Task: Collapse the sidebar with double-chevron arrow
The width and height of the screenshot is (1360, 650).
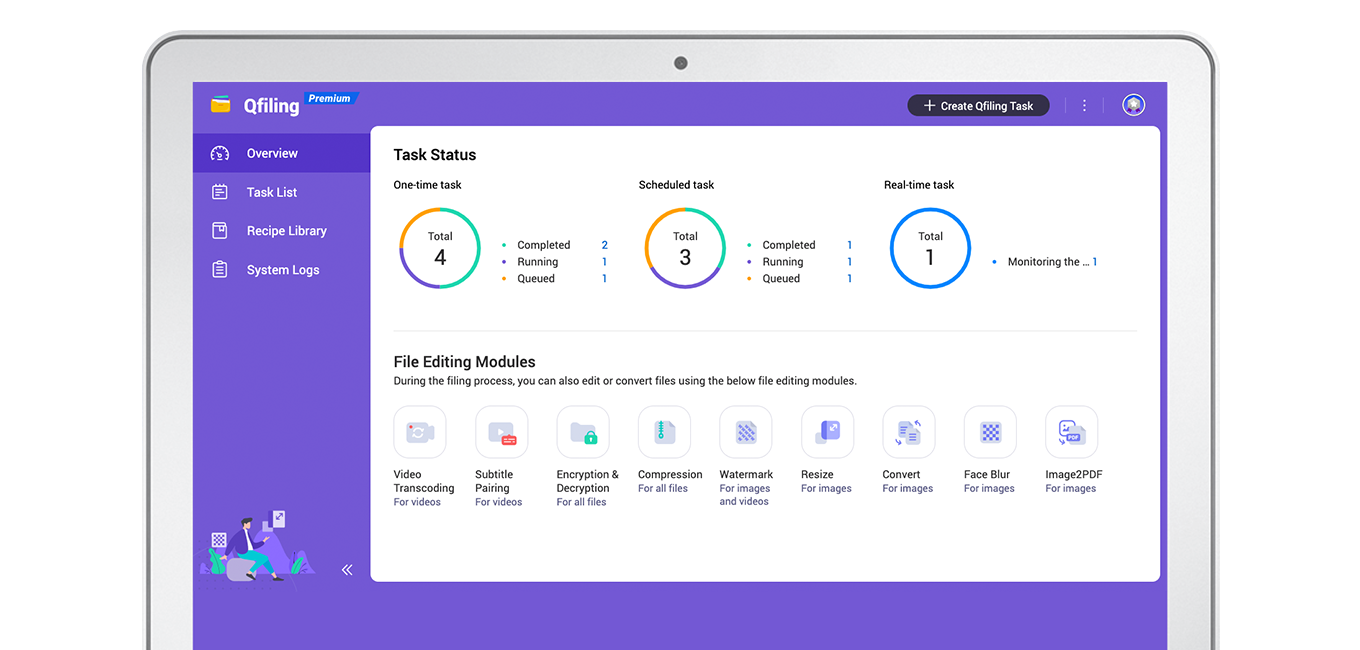Action: coord(347,570)
